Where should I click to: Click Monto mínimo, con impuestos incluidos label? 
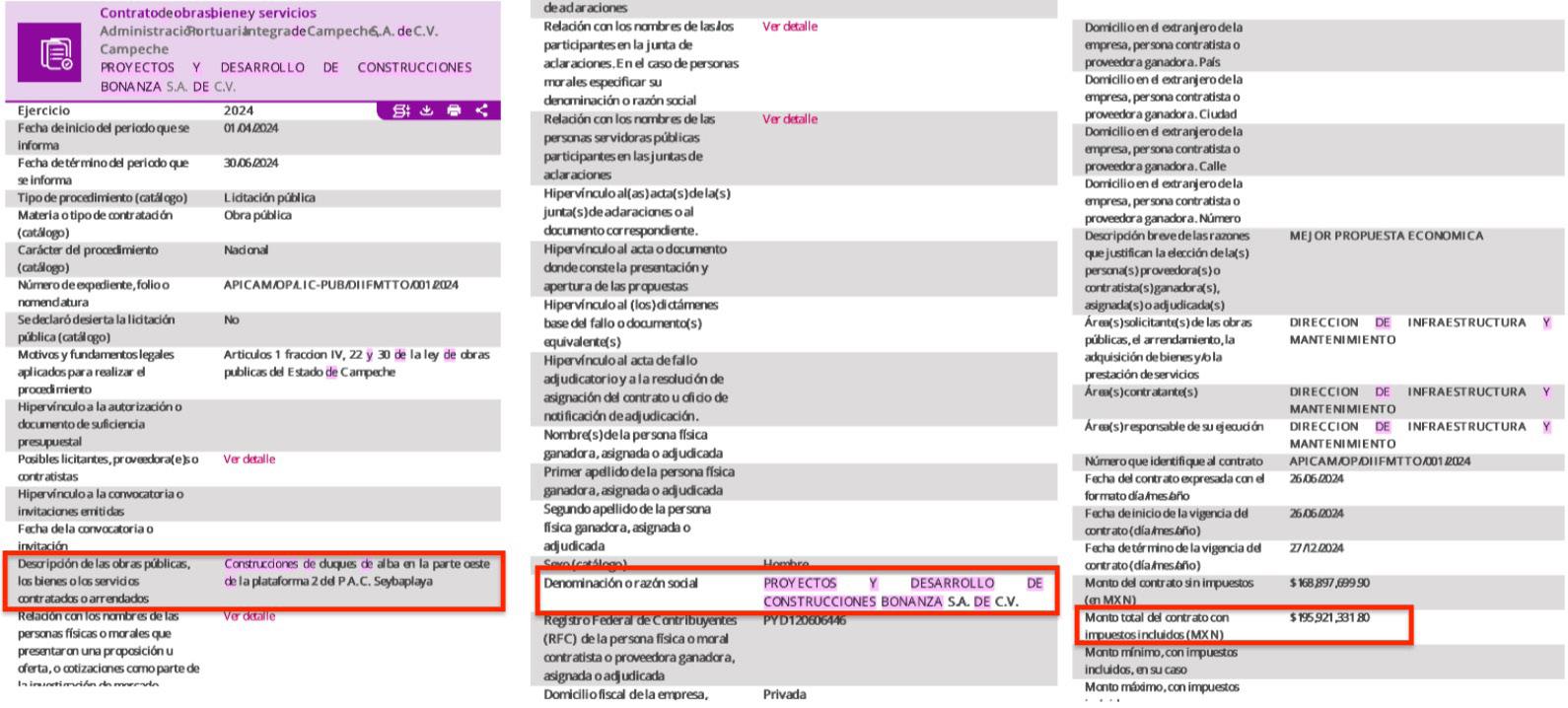pyautogui.click(x=1162, y=661)
